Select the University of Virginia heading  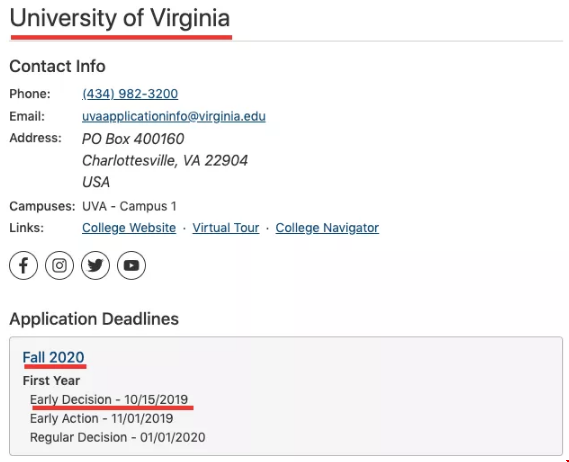pyautogui.click(x=120, y=18)
